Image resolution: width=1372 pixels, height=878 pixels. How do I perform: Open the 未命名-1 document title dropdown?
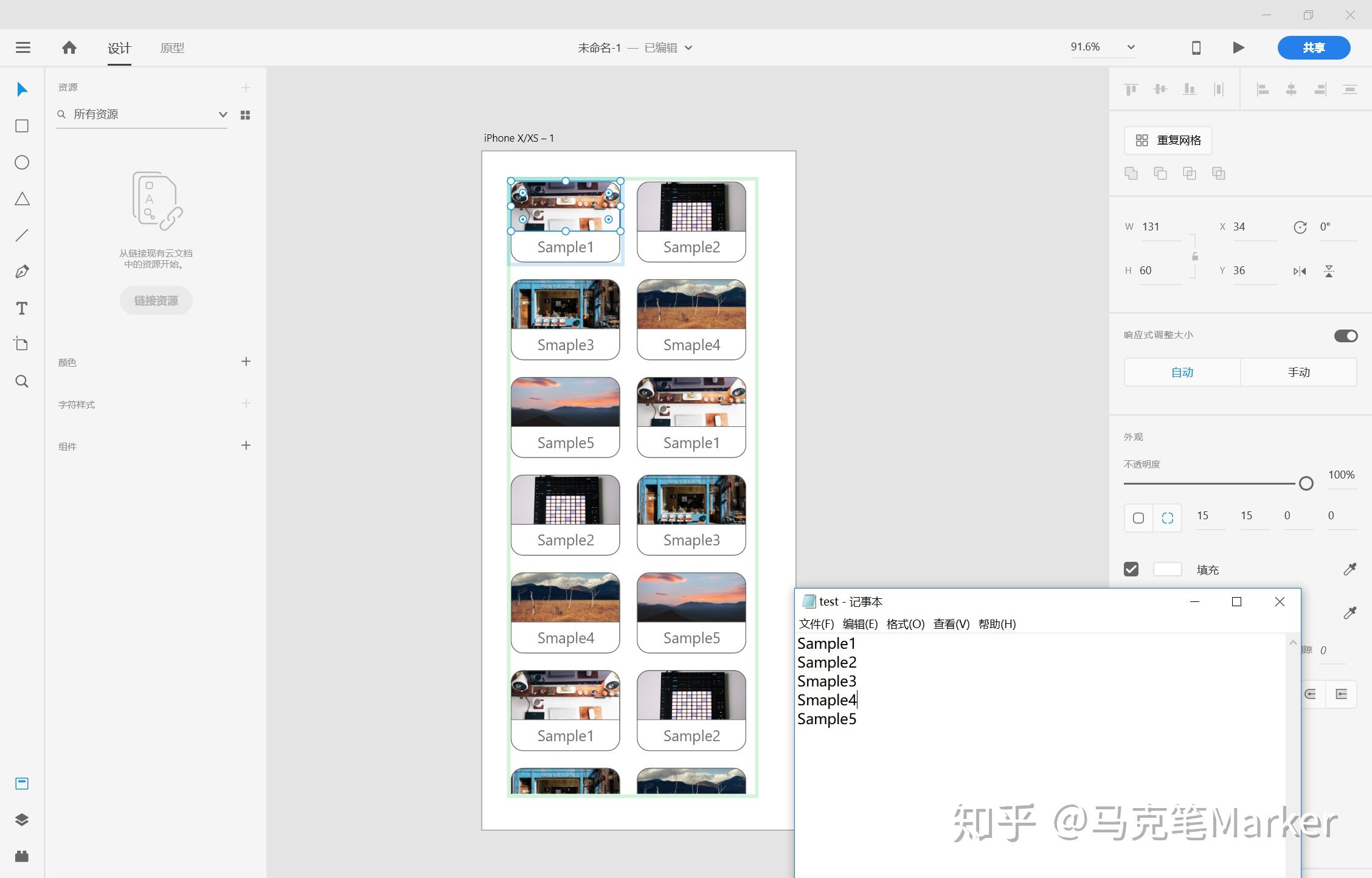[688, 47]
